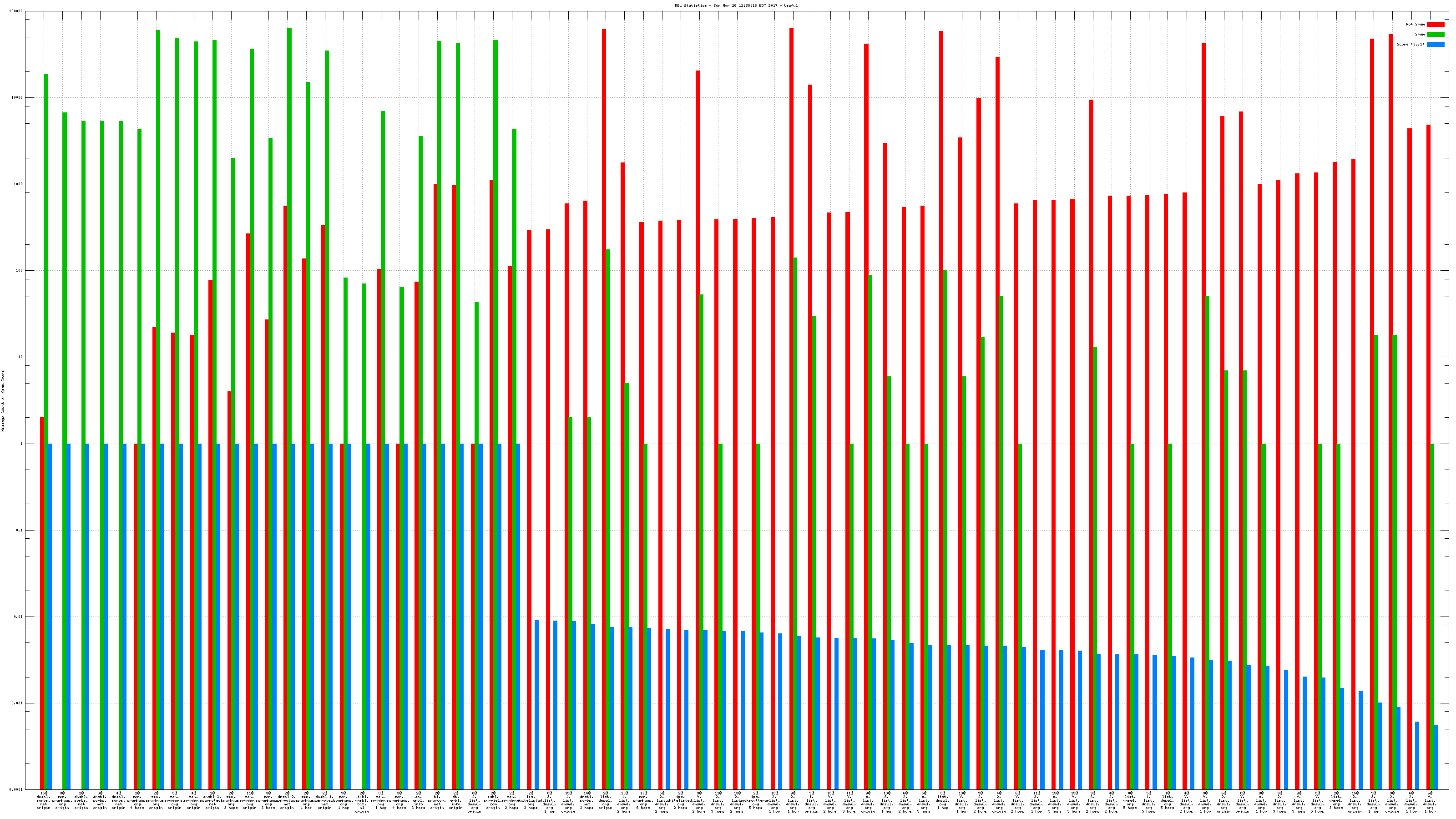This screenshot has width=1456, height=819.
Task: Click the 0.01 y-axis tick label
Action: (x=19, y=617)
